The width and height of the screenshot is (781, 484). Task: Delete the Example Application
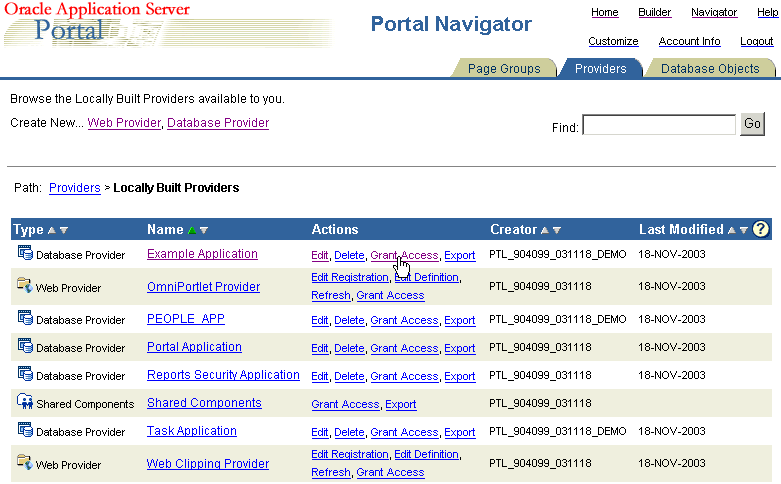point(349,255)
